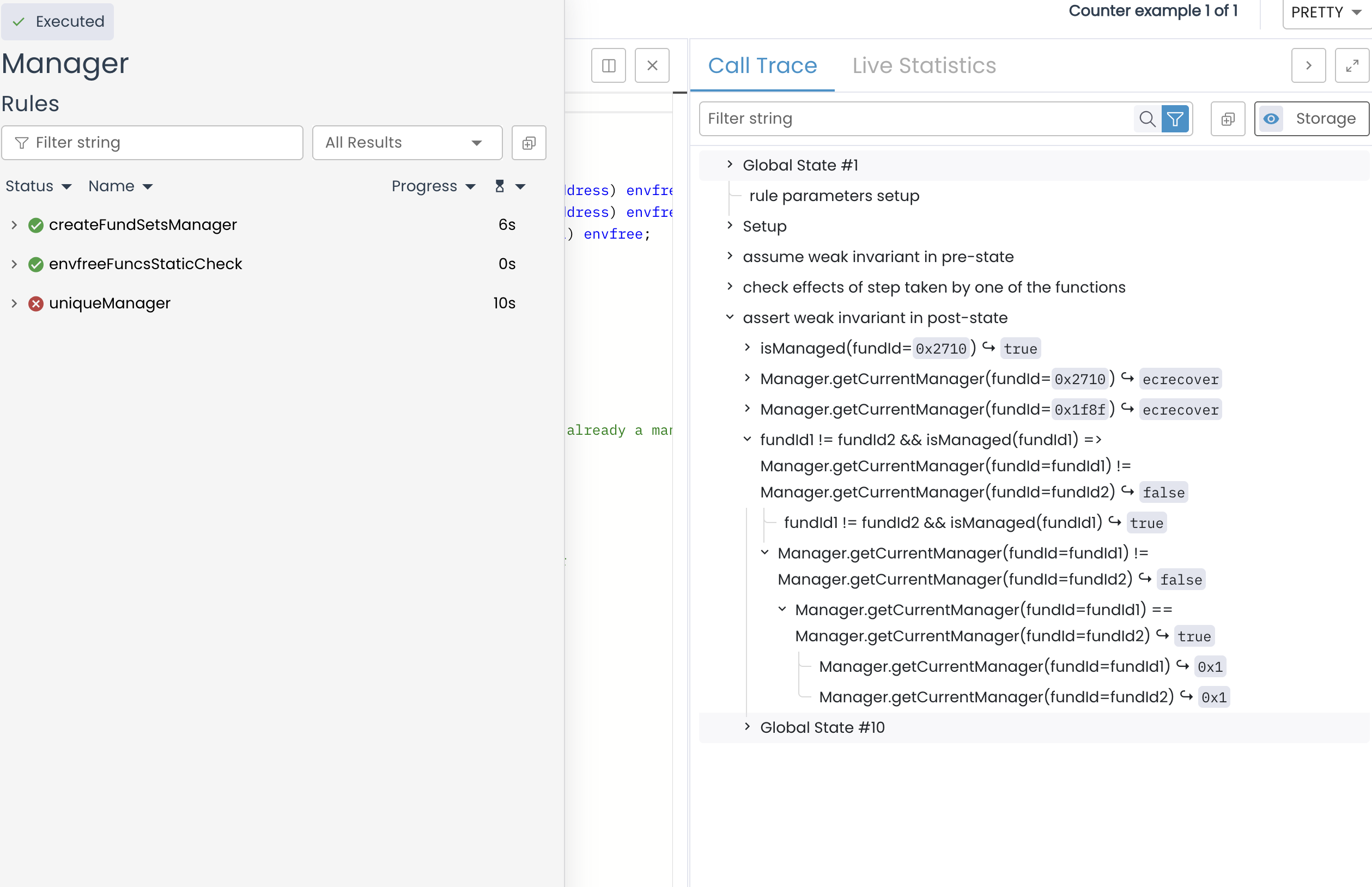The image size is (1372, 887).
Task: Open the PRETTY format dropdown
Action: [x=1326, y=13]
